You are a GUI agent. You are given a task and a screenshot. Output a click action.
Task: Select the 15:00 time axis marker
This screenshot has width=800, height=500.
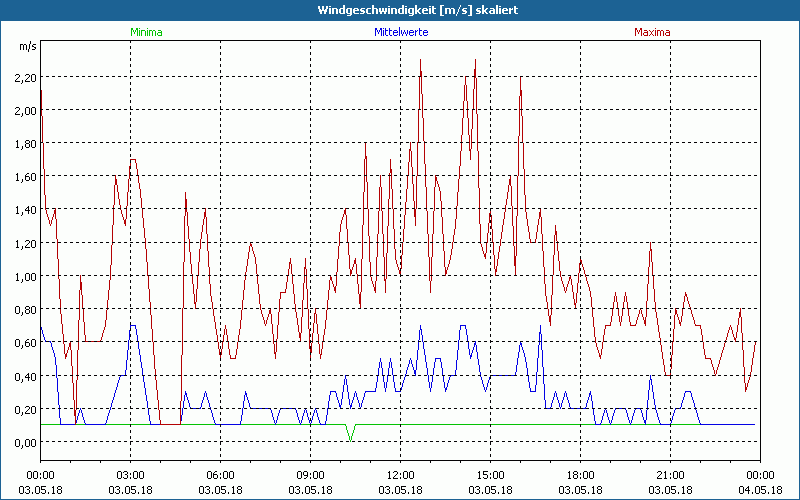point(490,474)
